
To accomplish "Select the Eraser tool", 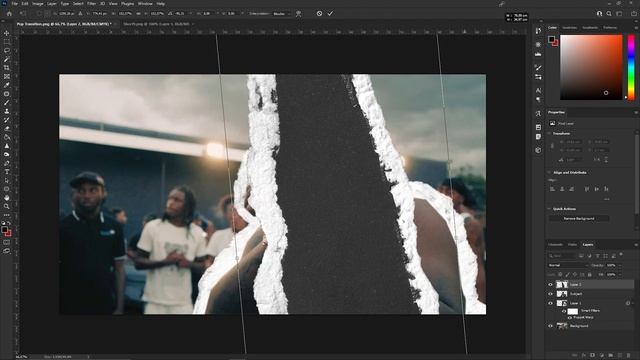I will pyautogui.click(x=7, y=129).
